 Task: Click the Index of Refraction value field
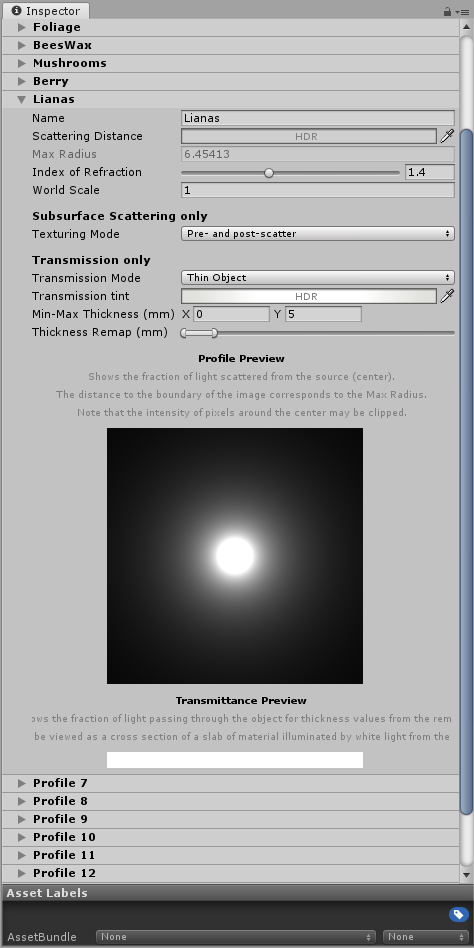pos(429,172)
